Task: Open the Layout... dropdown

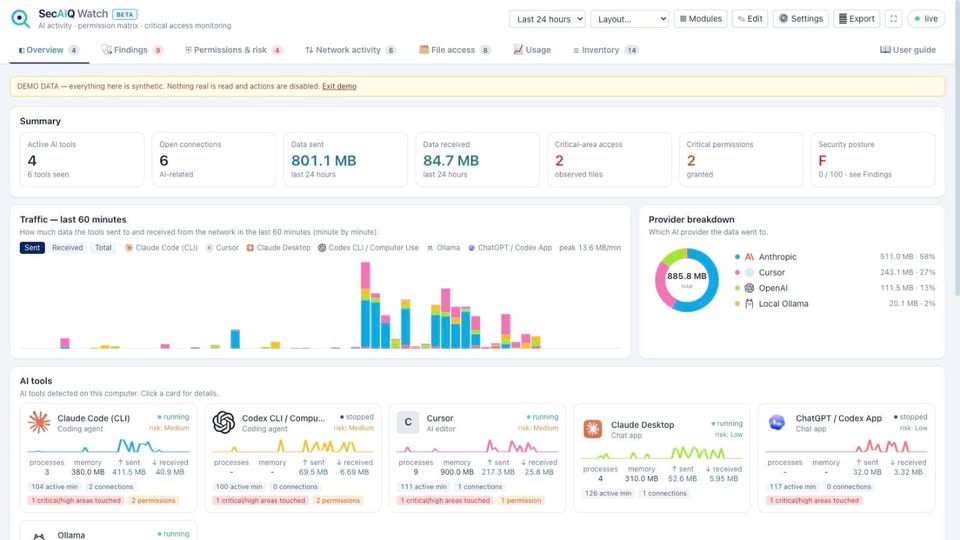Action: pos(629,19)
